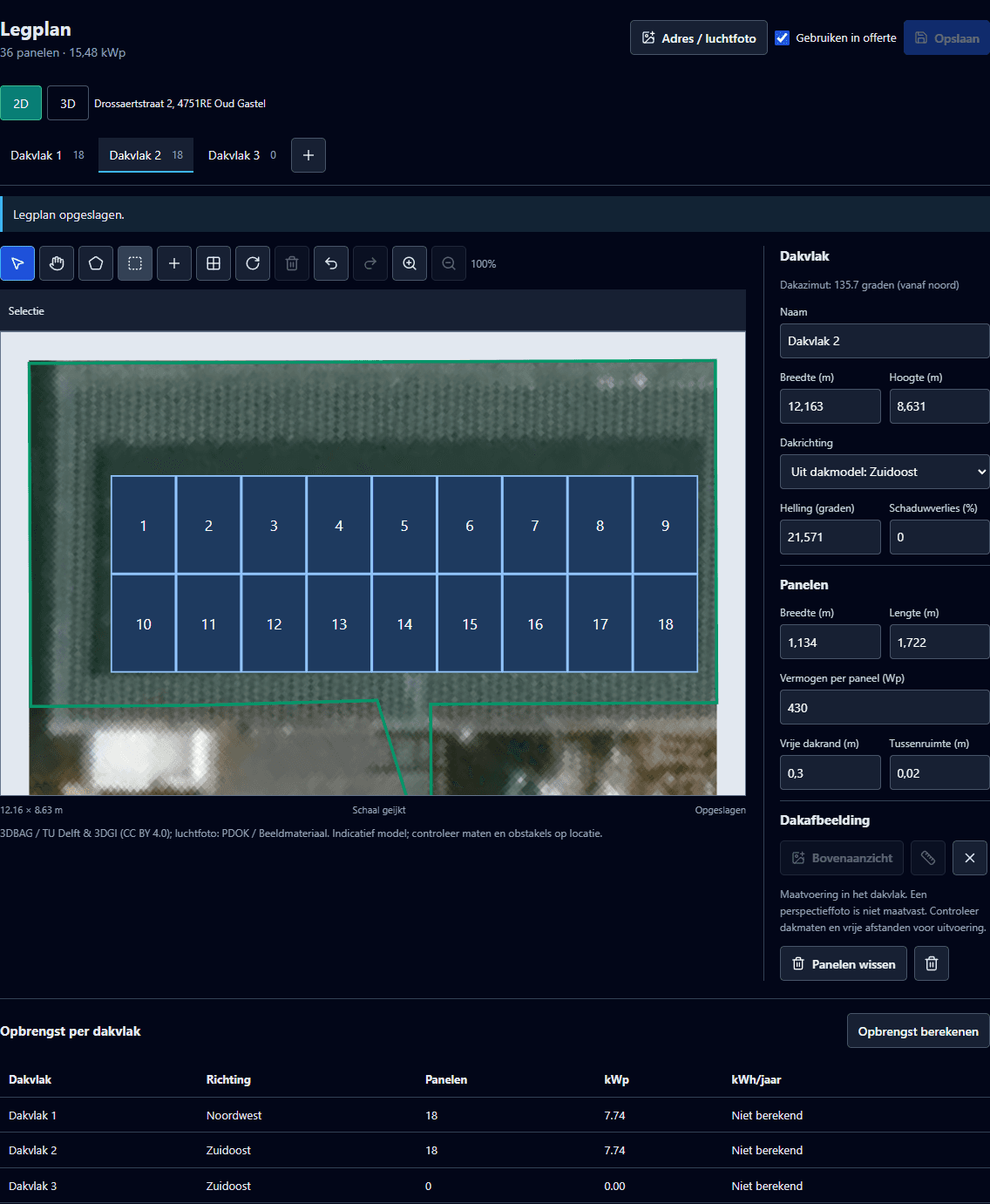Viewport: 990px width, 1204px height.
Task: Click the Legplan opgeslagen notification
Action: point(495,214)
